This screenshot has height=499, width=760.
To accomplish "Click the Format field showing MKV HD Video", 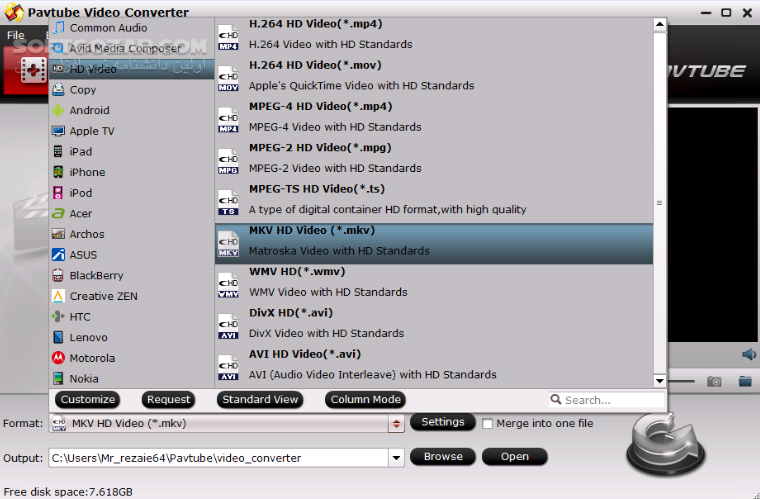I will point(218,424).
